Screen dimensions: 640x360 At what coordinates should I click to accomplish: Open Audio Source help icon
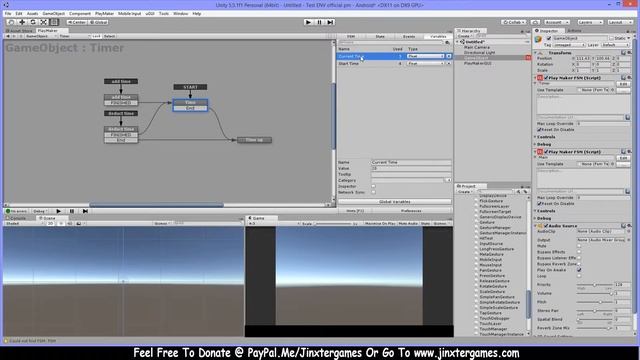pos(623,225)
